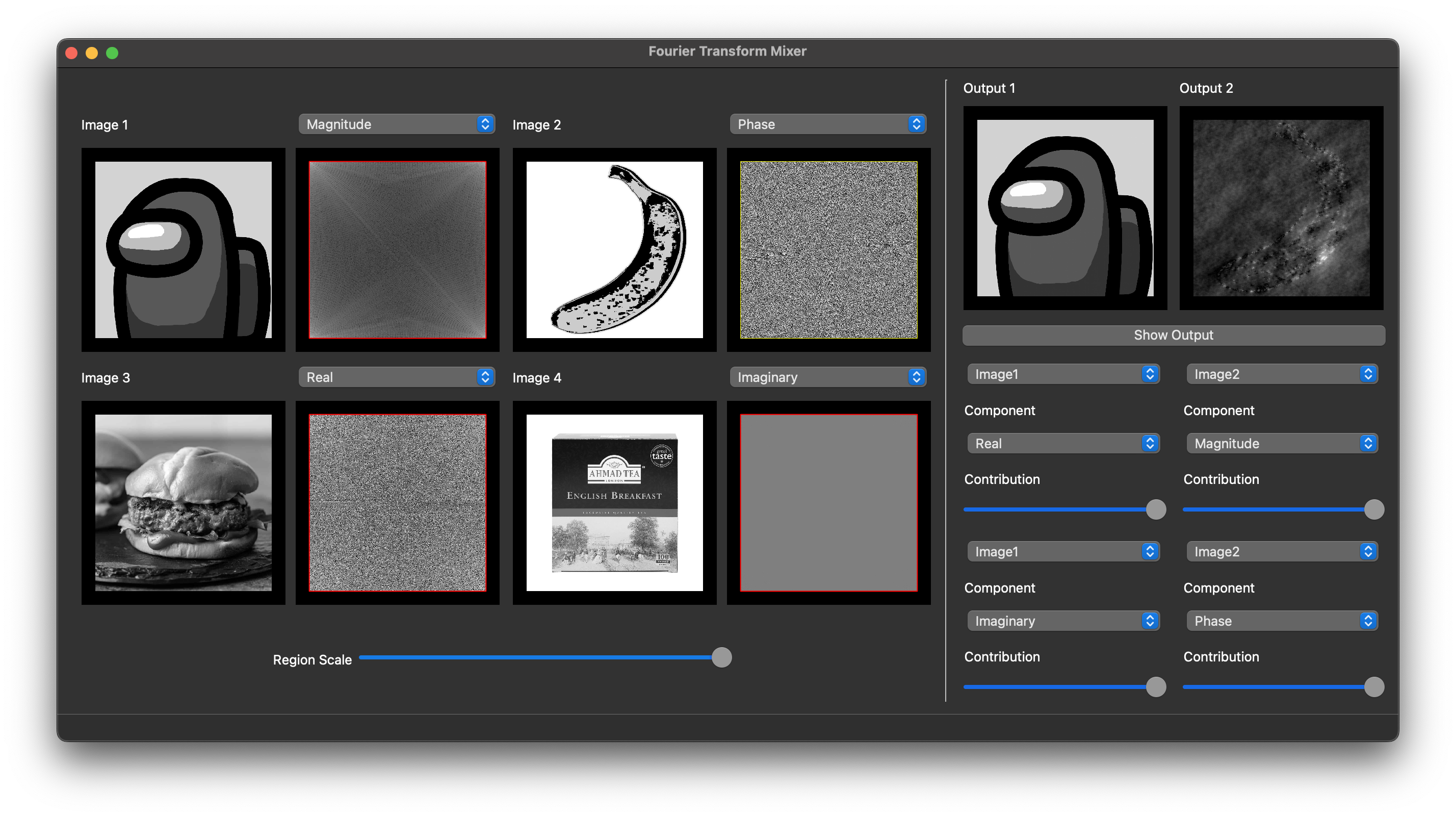Viewport: 1456px width, 817px height.
Task: Open Image 4 Imaginary component dropdown
Action: [827, 377]
